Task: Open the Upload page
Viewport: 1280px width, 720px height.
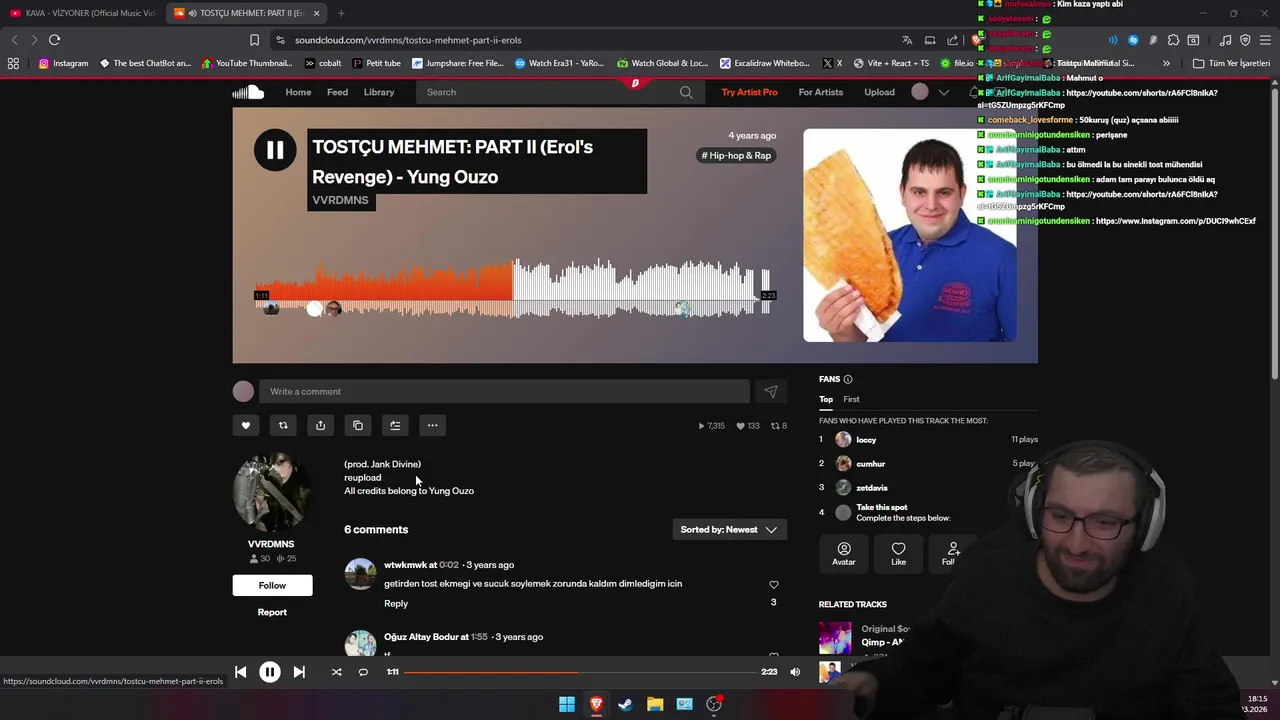Action: pyautogui.click(x=880, y=92)
